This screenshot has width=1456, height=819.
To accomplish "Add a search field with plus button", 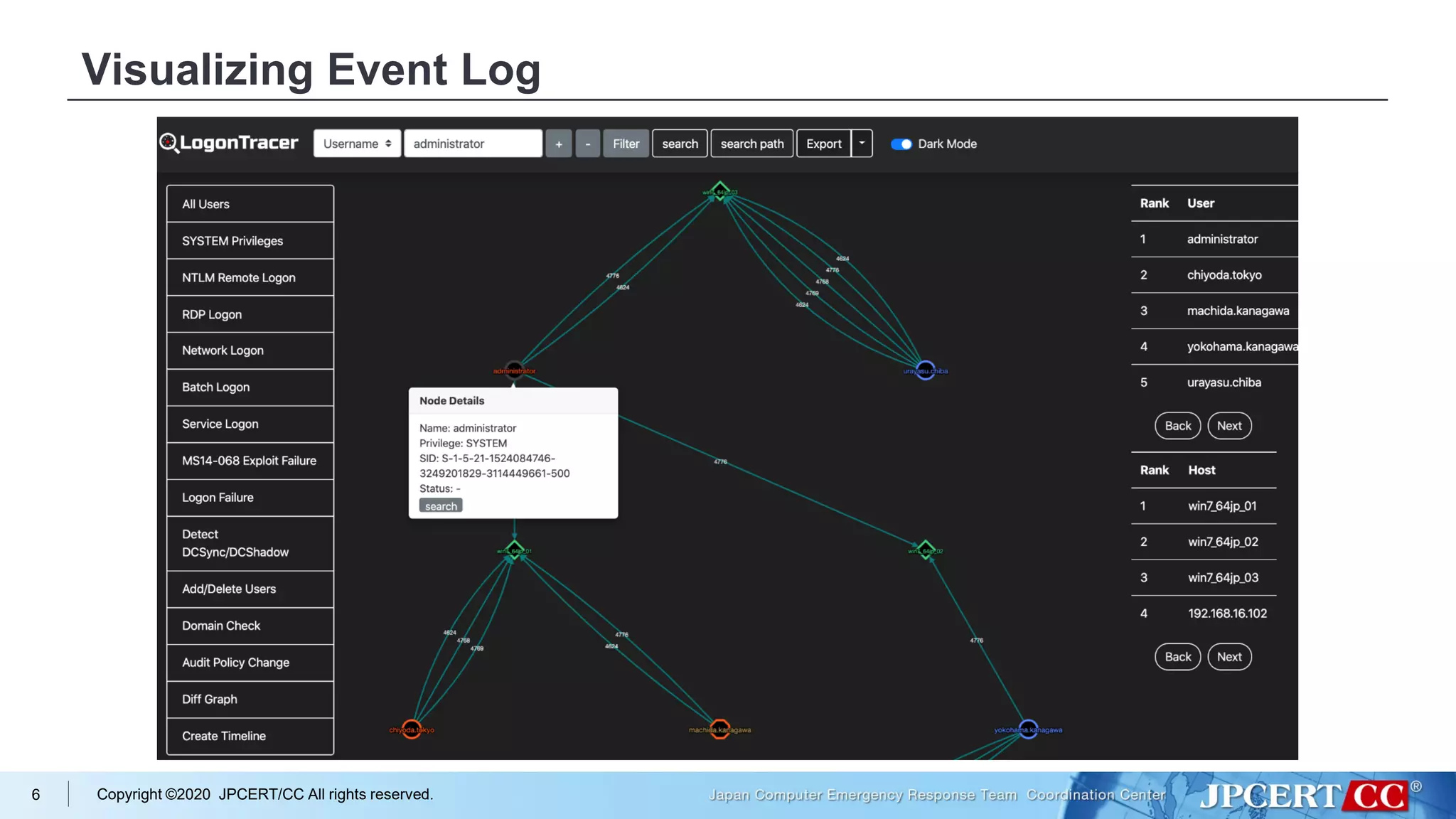I will 559,144.
